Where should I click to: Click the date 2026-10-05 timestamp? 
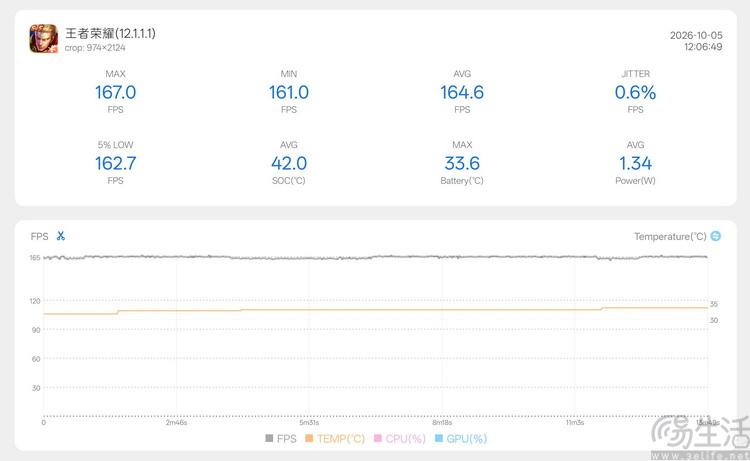pos(696,35)
